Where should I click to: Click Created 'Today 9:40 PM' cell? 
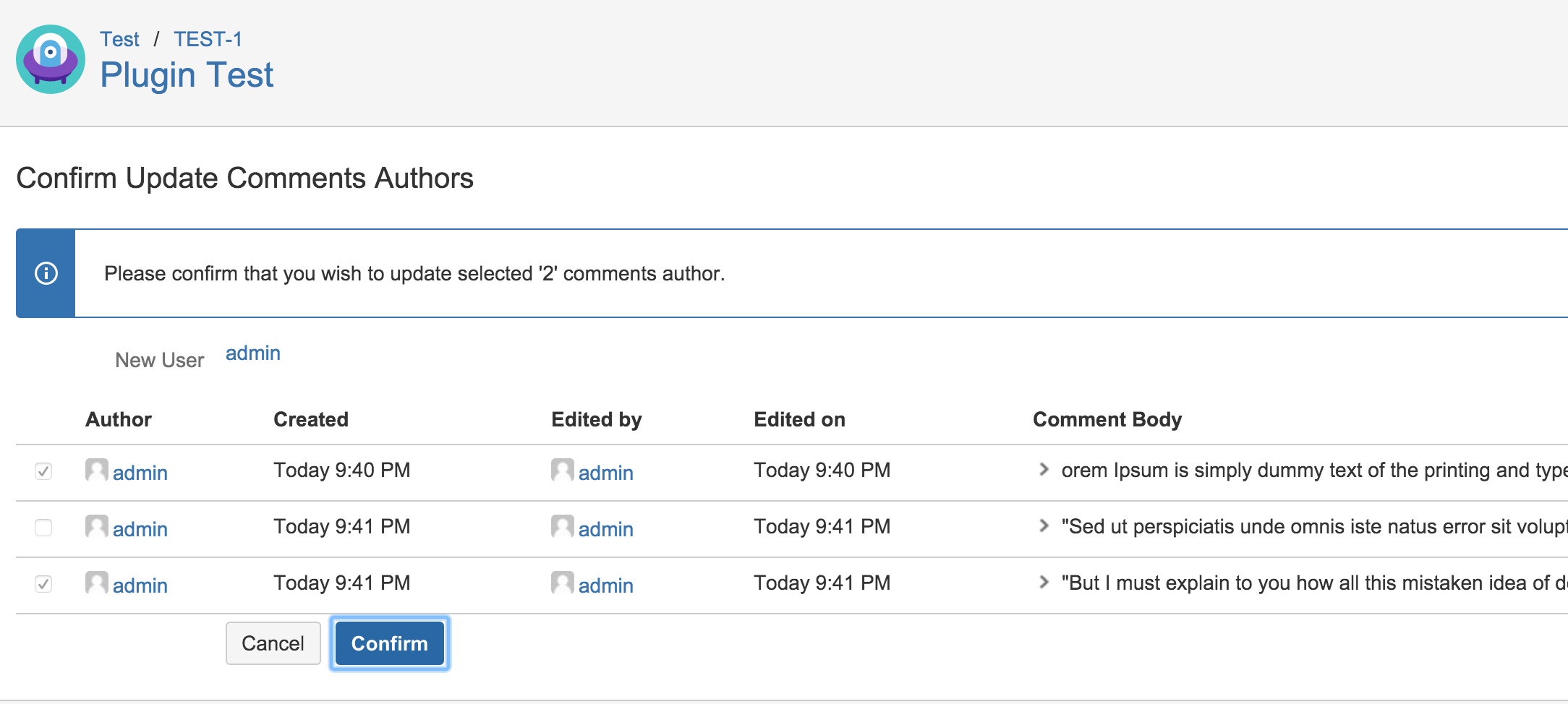pyautogui.click(x=342, y=470)
